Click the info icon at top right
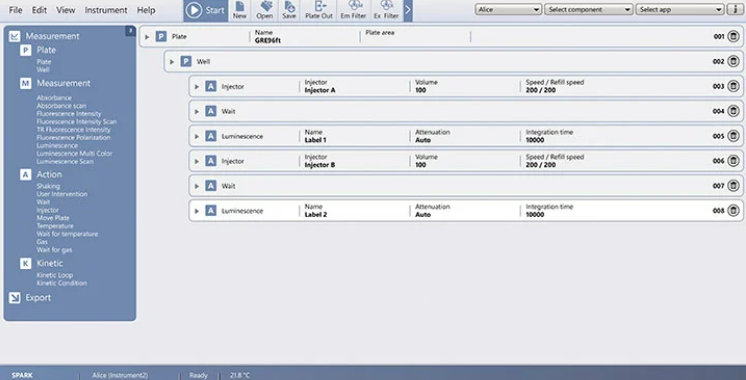746x380 pixels. pyautogui.click(x=735, y=10)
